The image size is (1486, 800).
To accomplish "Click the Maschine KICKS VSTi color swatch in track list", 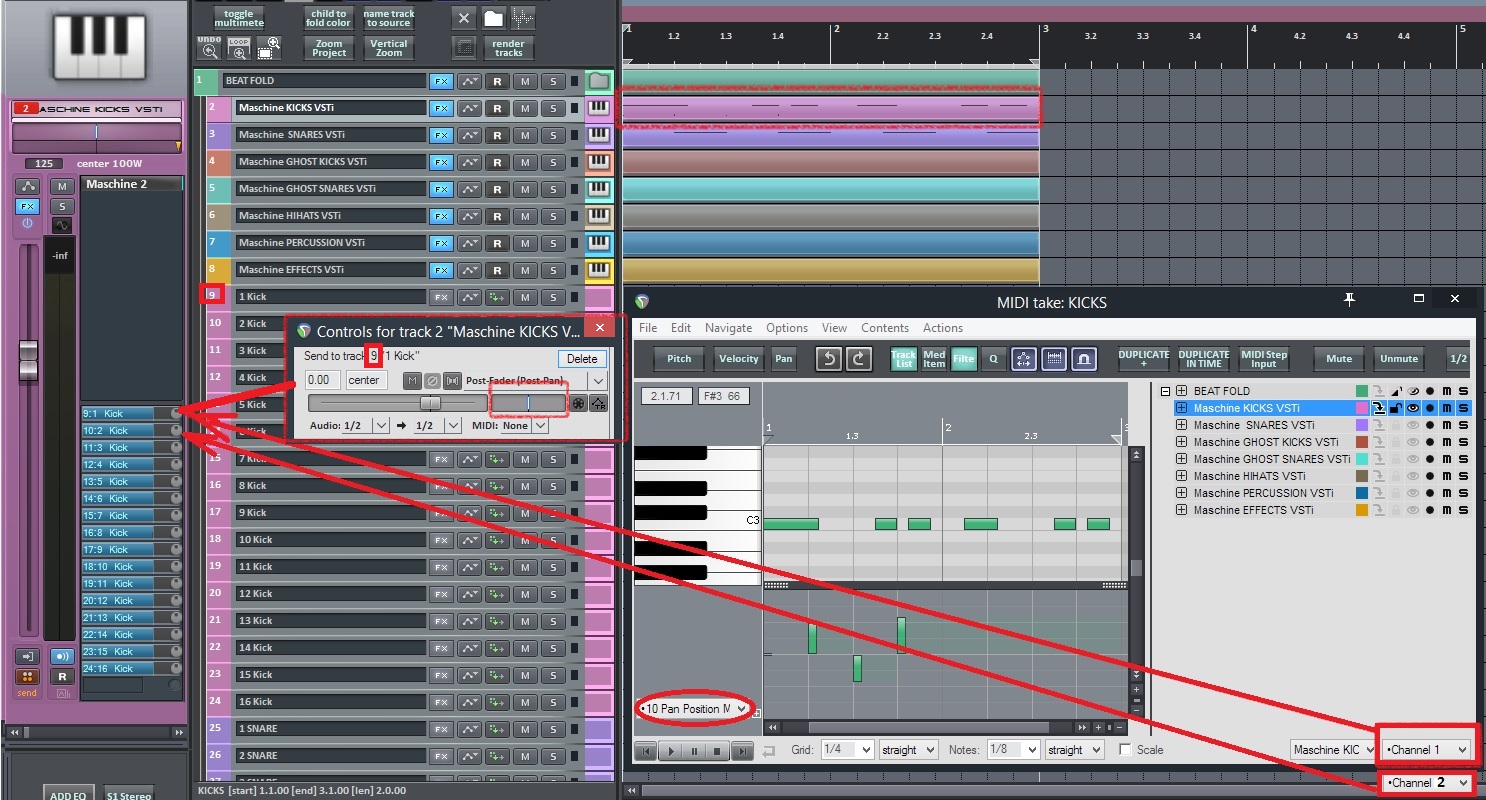I will tap(1362, 408).
